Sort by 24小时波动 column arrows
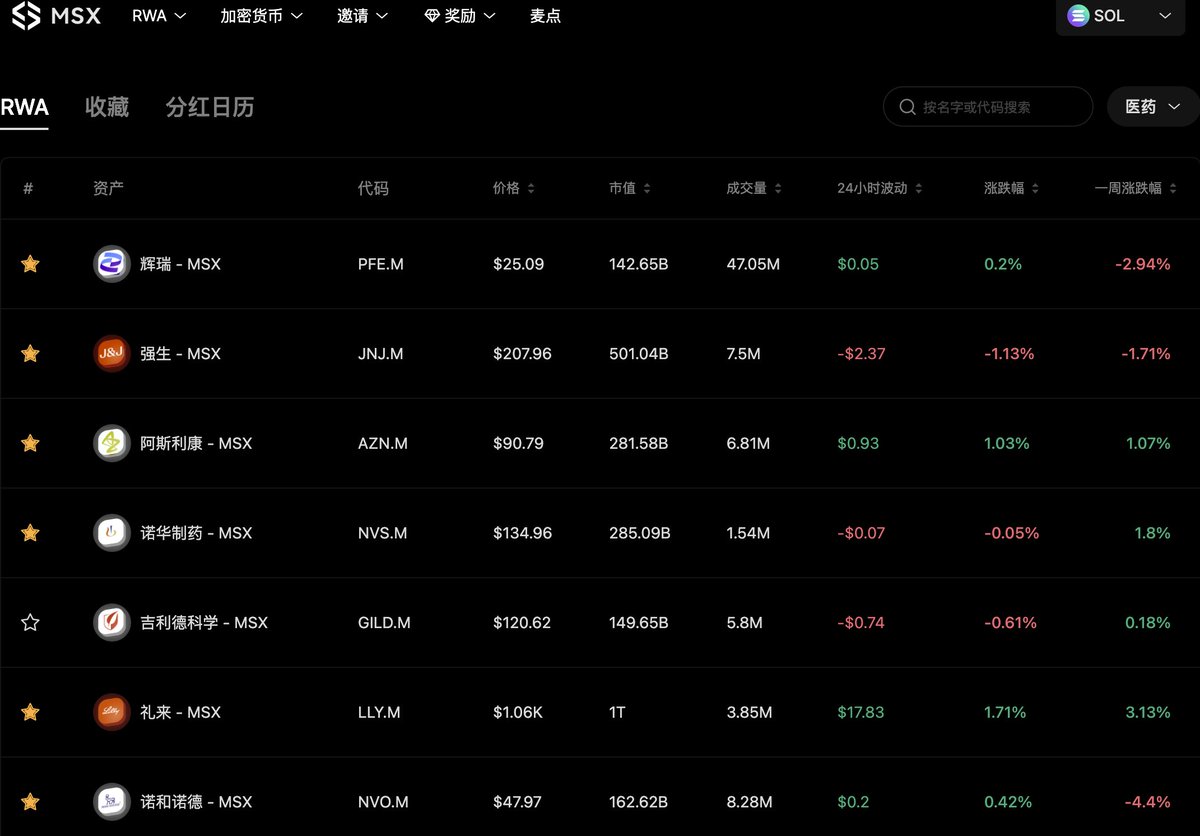1200x836 pixels. tap(918, 188)
